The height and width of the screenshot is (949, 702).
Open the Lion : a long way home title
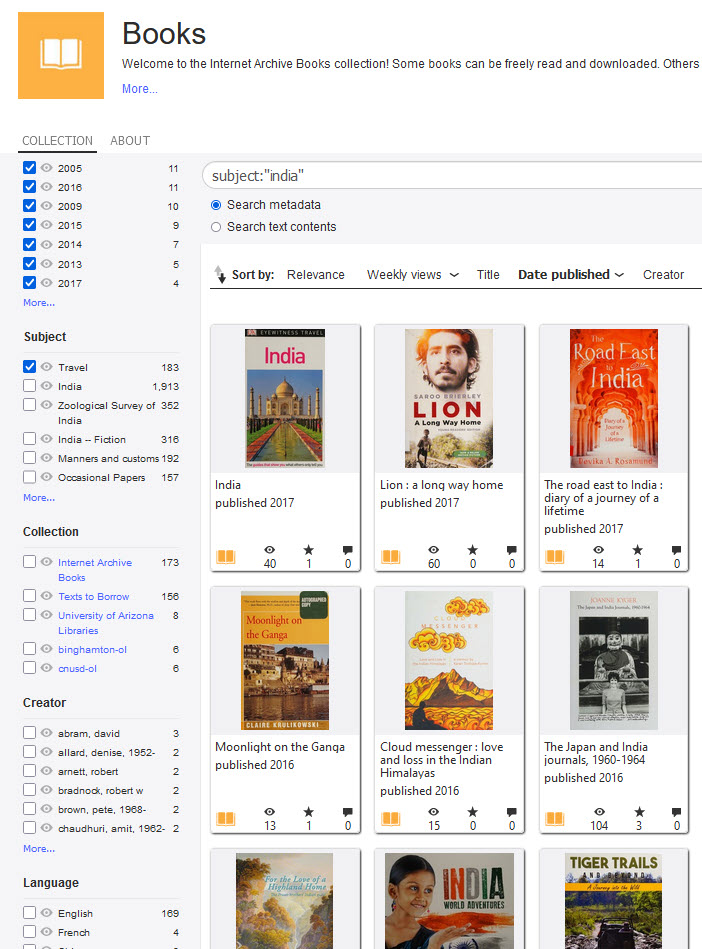pos(442,485)
